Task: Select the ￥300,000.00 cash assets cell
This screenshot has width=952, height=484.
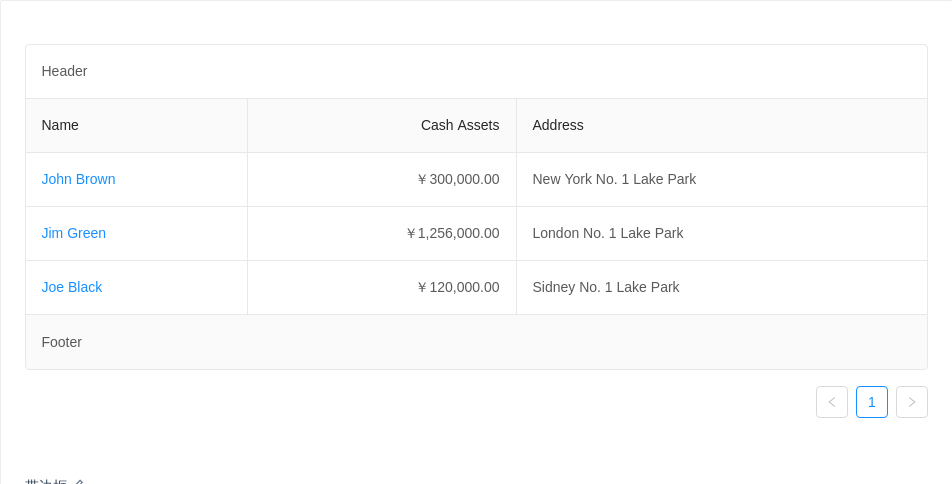Action: point(382,179)
